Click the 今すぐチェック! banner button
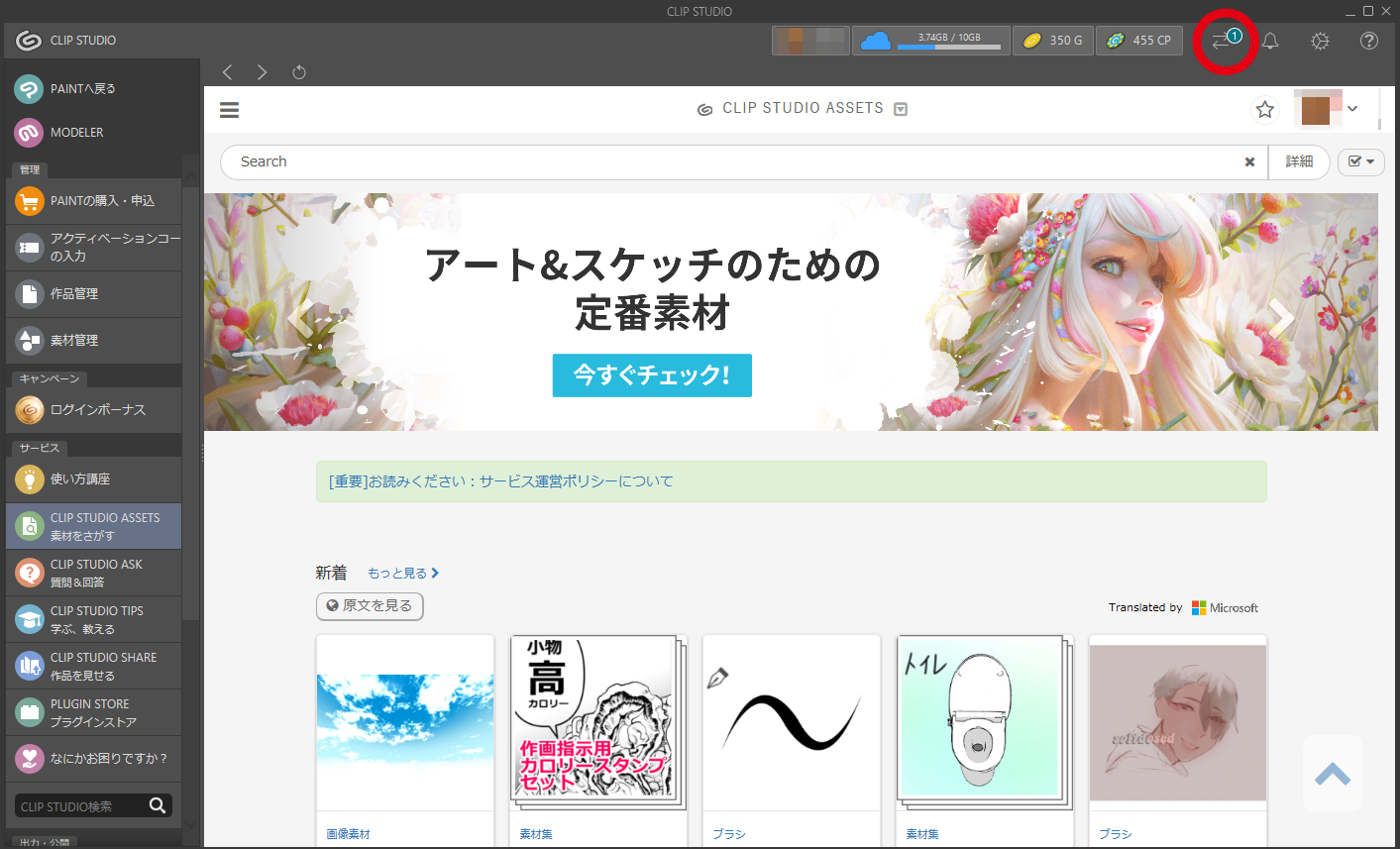 pyautogui.click(x=652, y=375)
